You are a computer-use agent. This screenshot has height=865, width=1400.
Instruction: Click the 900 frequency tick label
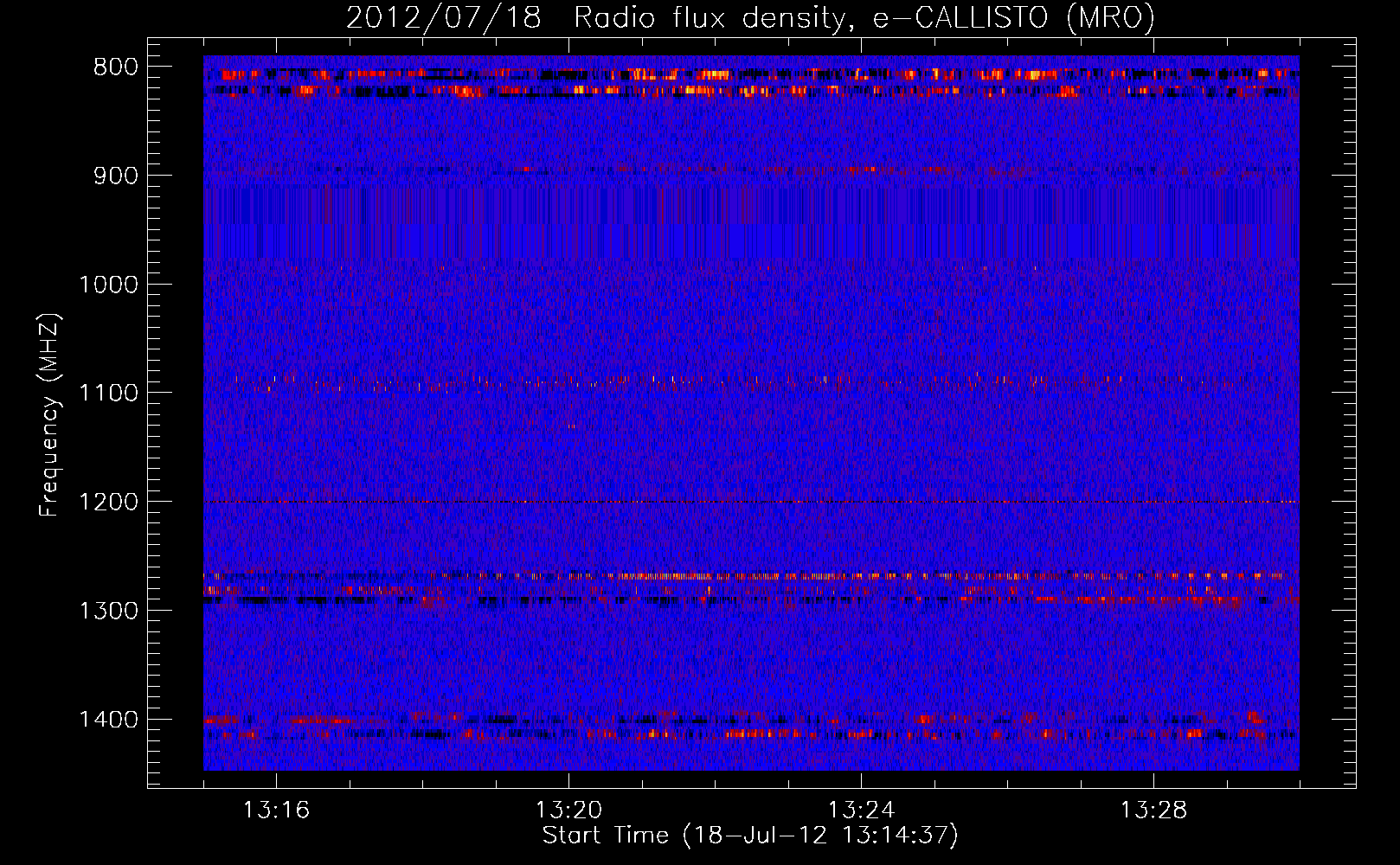[116, 176]
